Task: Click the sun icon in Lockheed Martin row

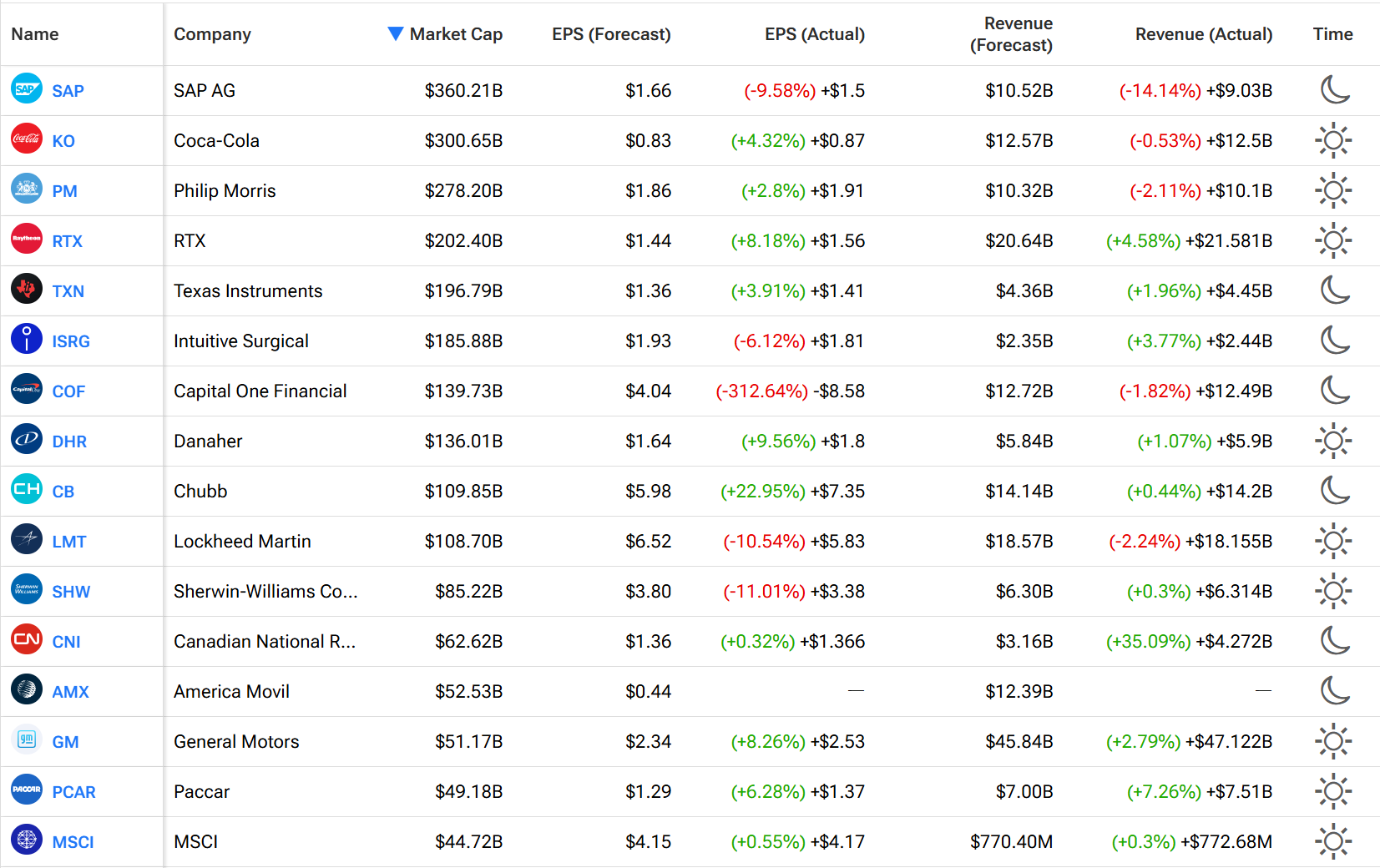Action: (x=1333, y=541)
